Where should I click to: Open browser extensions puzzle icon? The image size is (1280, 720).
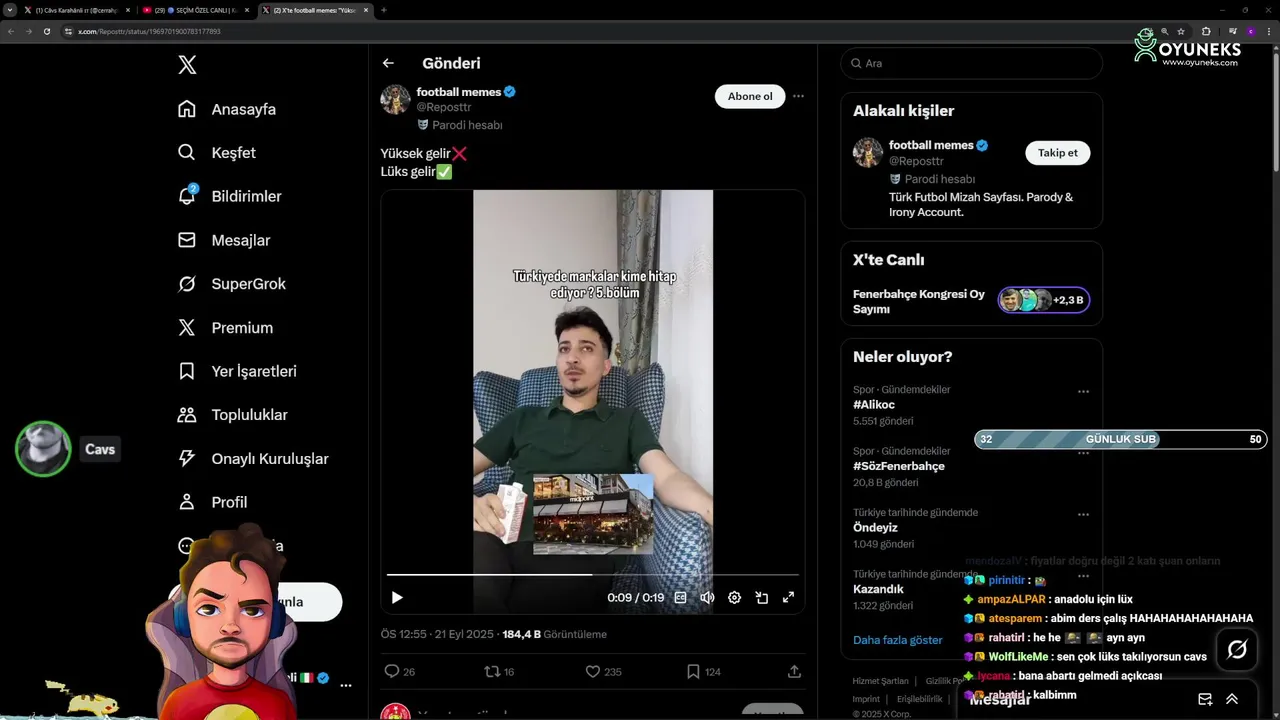tap(1206, 31)
